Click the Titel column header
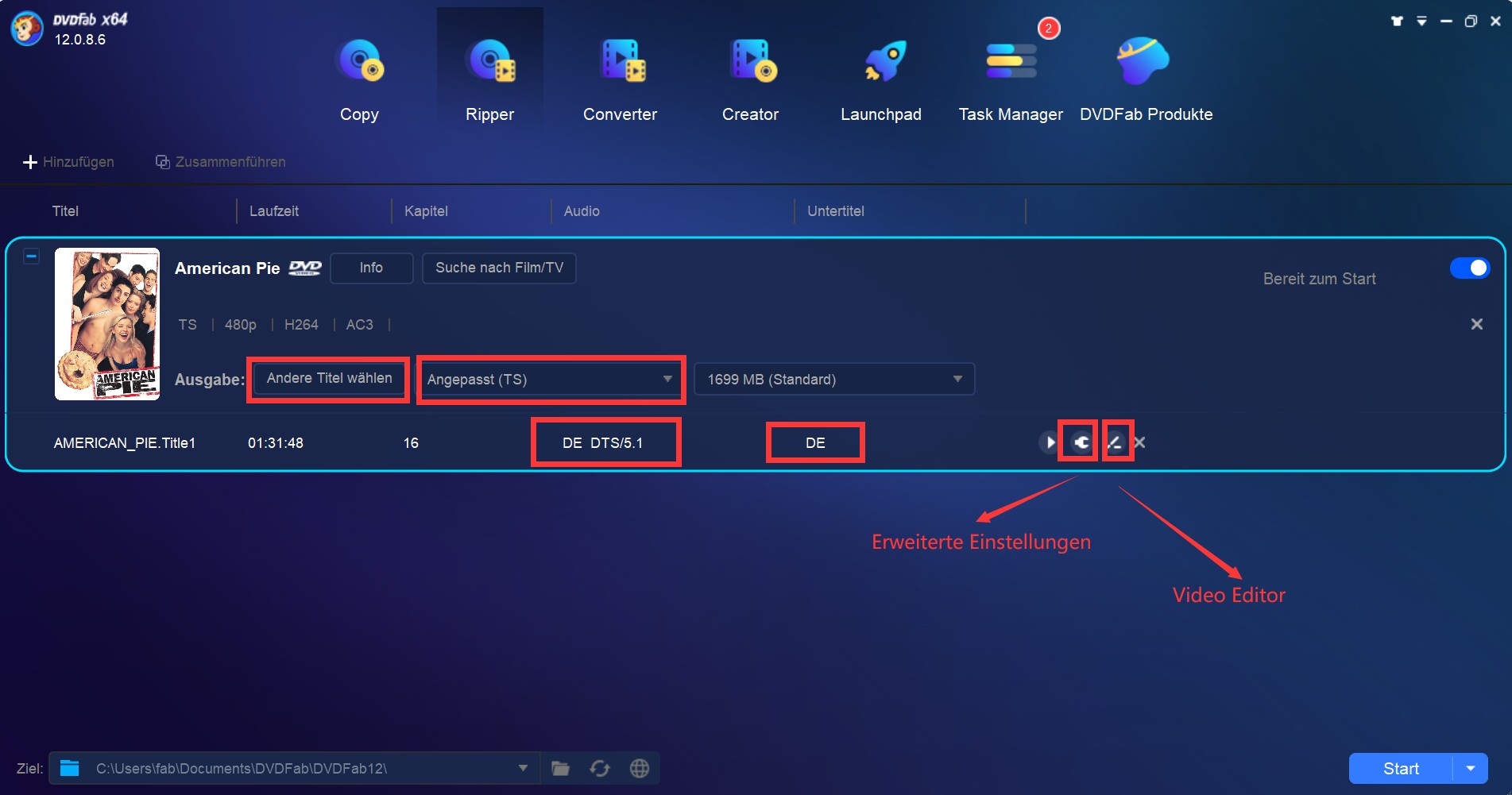 65,211
